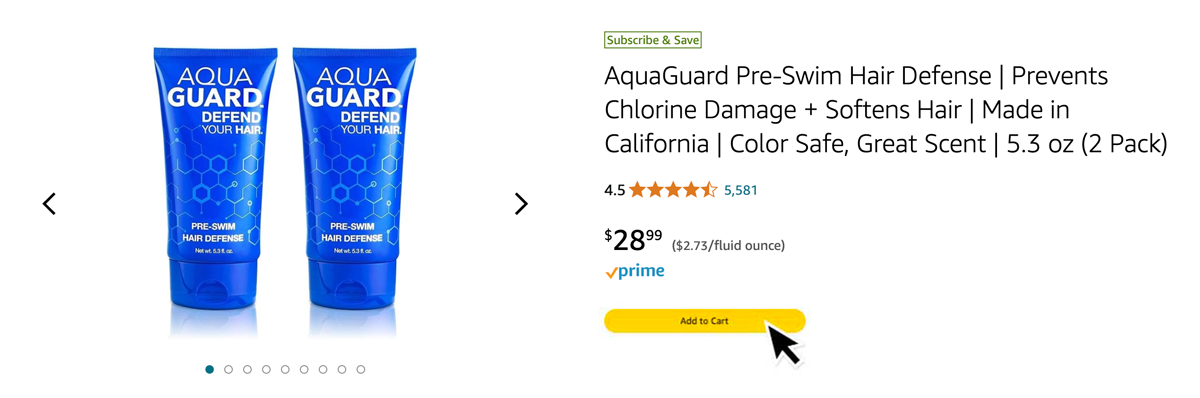This screenshot has height=398, width=1200.
Task: Click the $28.99 price
Action: (633, 240)
